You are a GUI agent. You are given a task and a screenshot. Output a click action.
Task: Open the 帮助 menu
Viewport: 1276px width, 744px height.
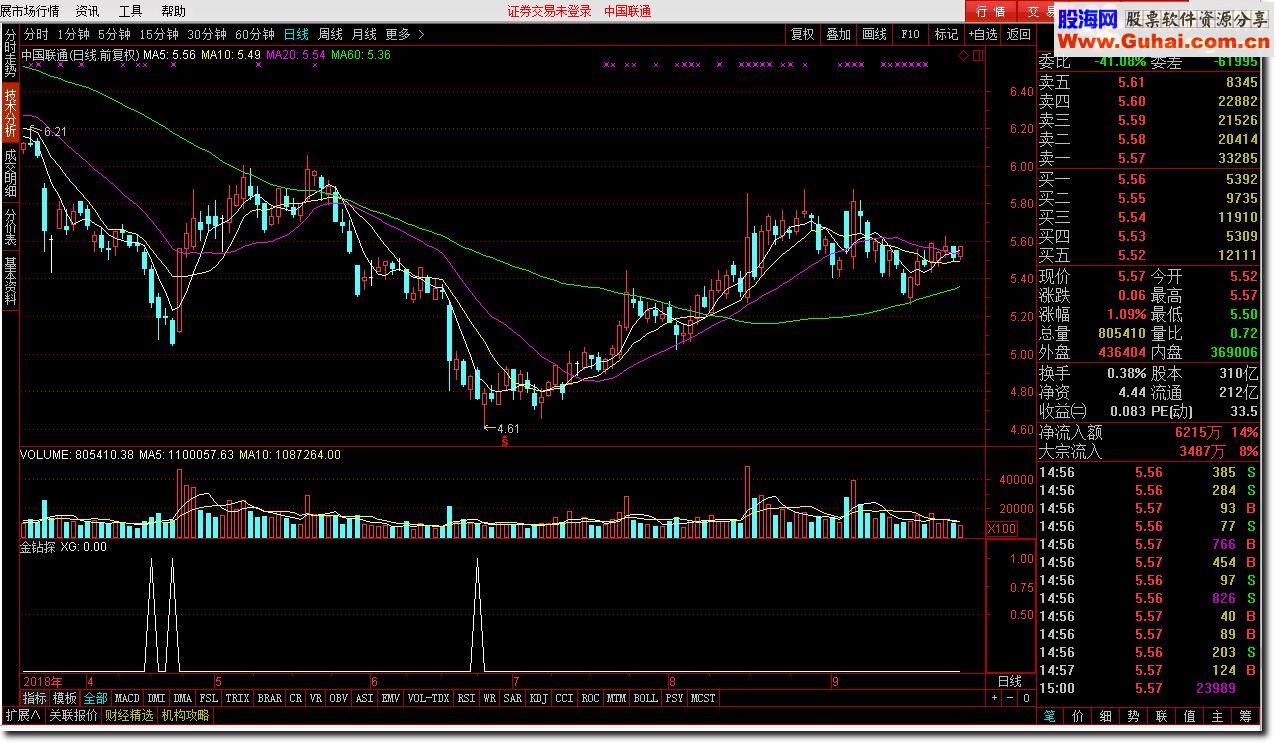[x=174, y=11]
